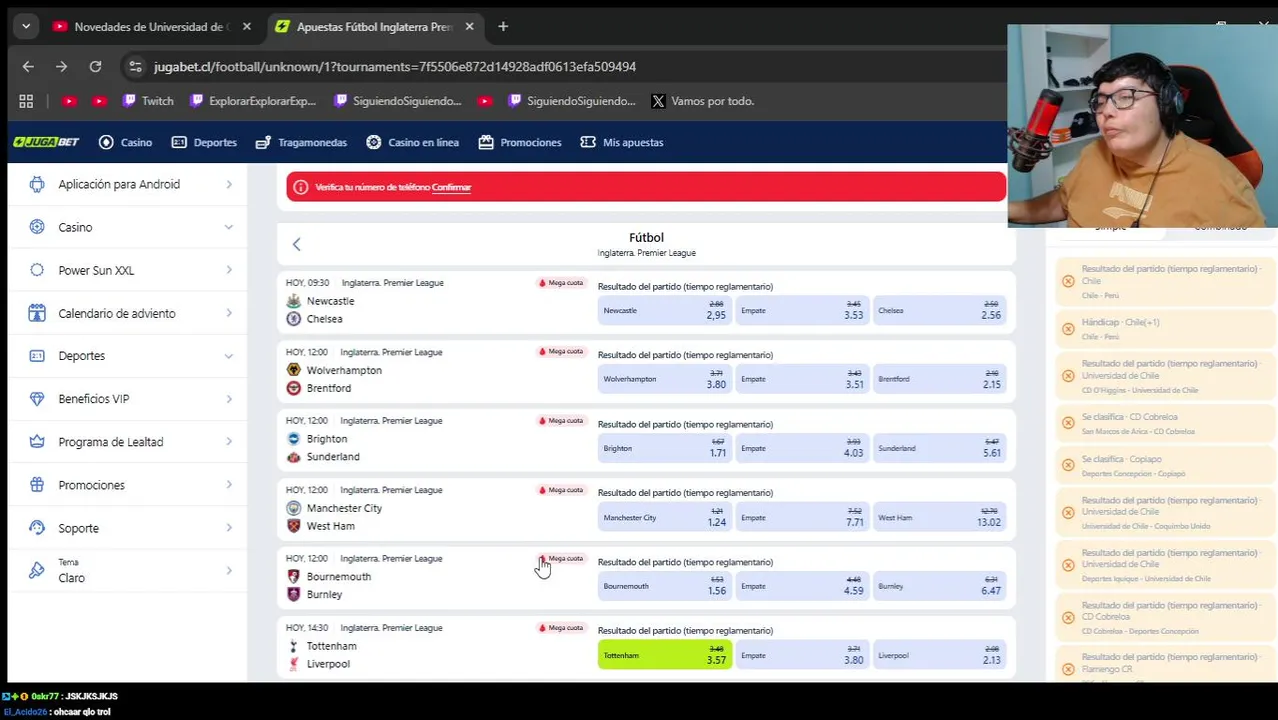Select Newcastle win odds 2.95
The width and height of the screenshot is (1278, 720).
click(665, 310)
